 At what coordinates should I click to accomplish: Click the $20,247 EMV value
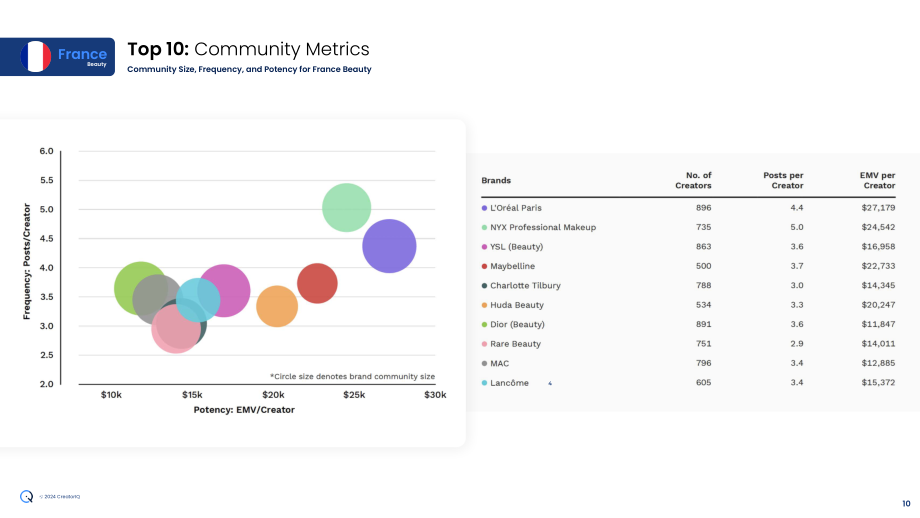click(x=878, y=304)
